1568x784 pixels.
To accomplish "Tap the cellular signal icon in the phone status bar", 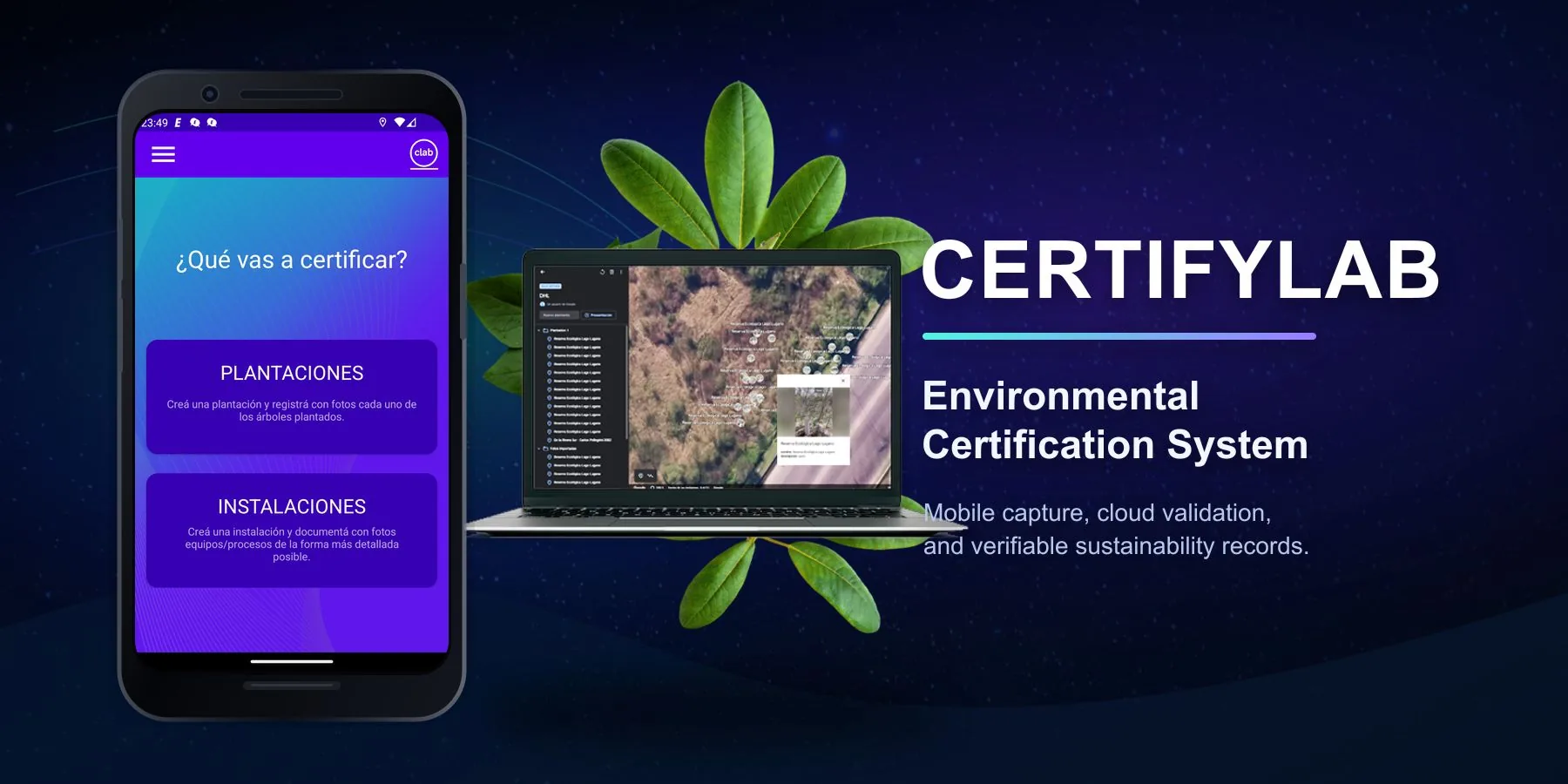I will point(411,123).
